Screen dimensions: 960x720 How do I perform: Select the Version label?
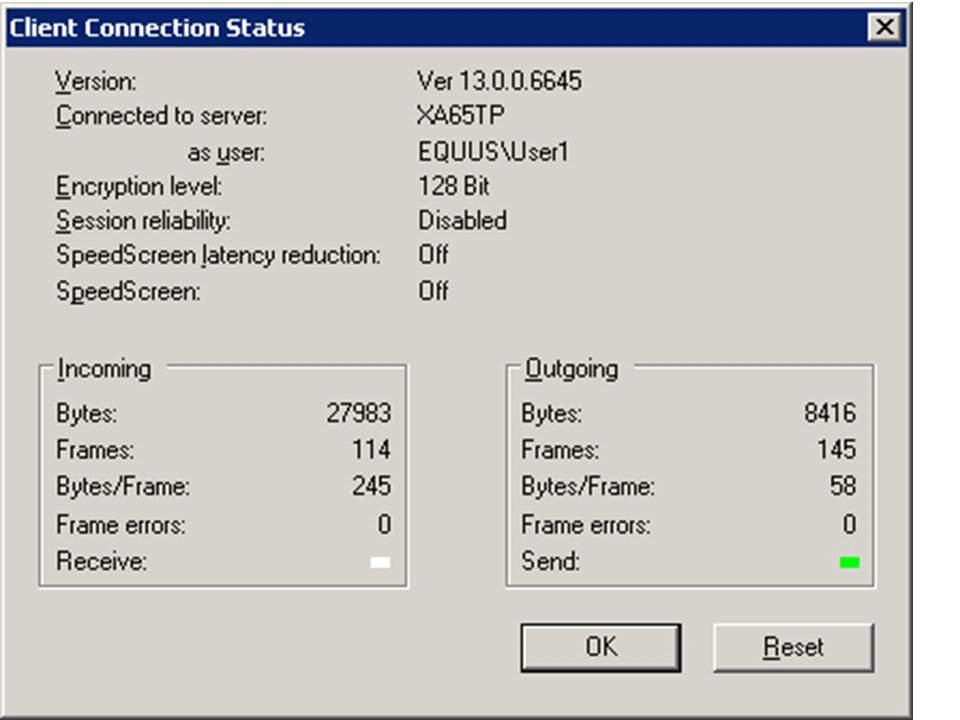(x=96, y=81)
